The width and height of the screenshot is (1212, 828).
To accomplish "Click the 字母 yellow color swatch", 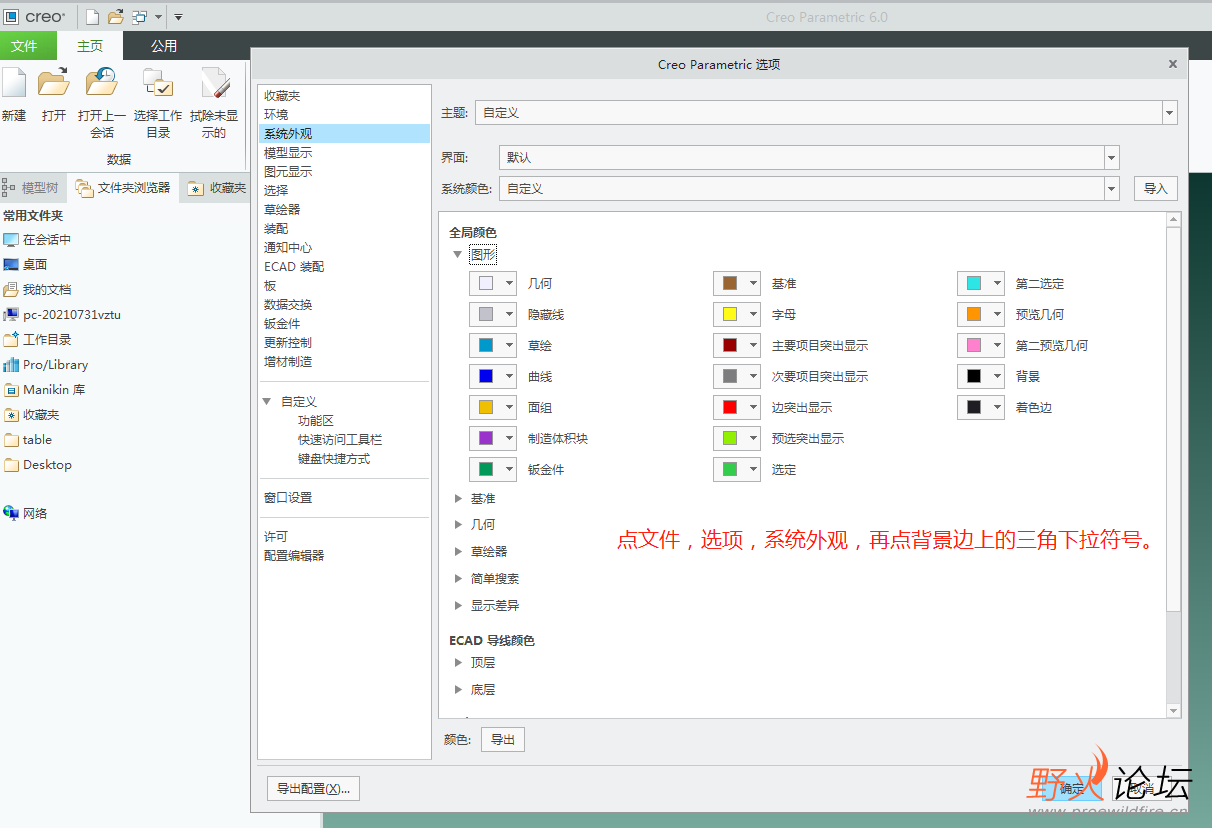I will click(730, 315).
